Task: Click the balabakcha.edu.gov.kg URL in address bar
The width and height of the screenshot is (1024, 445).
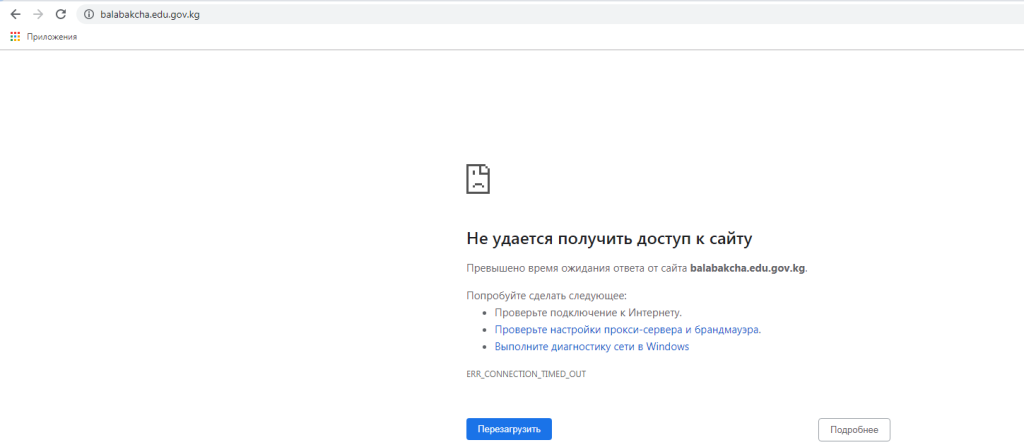Action: pyautogui.click(x=150, y=15)
